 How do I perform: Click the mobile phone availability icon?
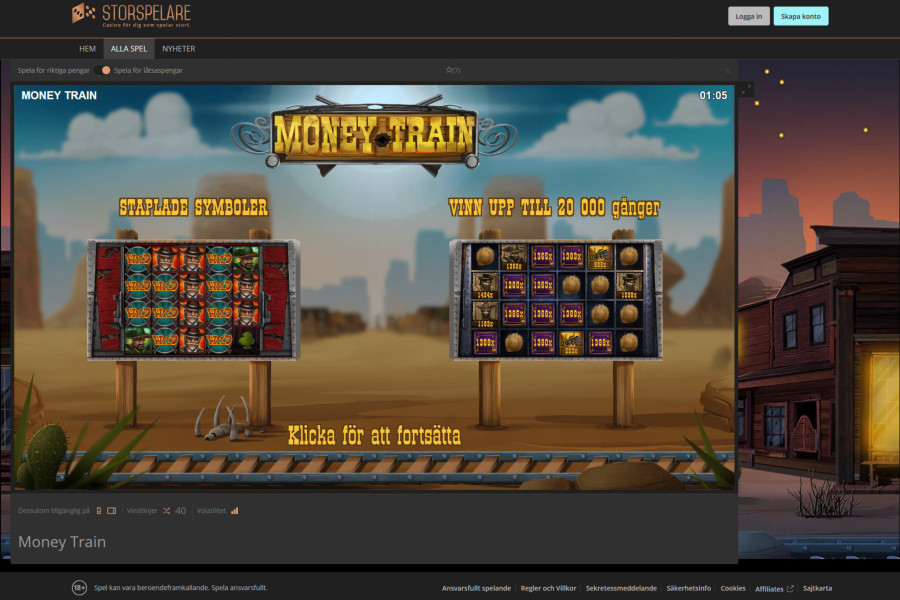pyautogui.click(x=99, y=510)
